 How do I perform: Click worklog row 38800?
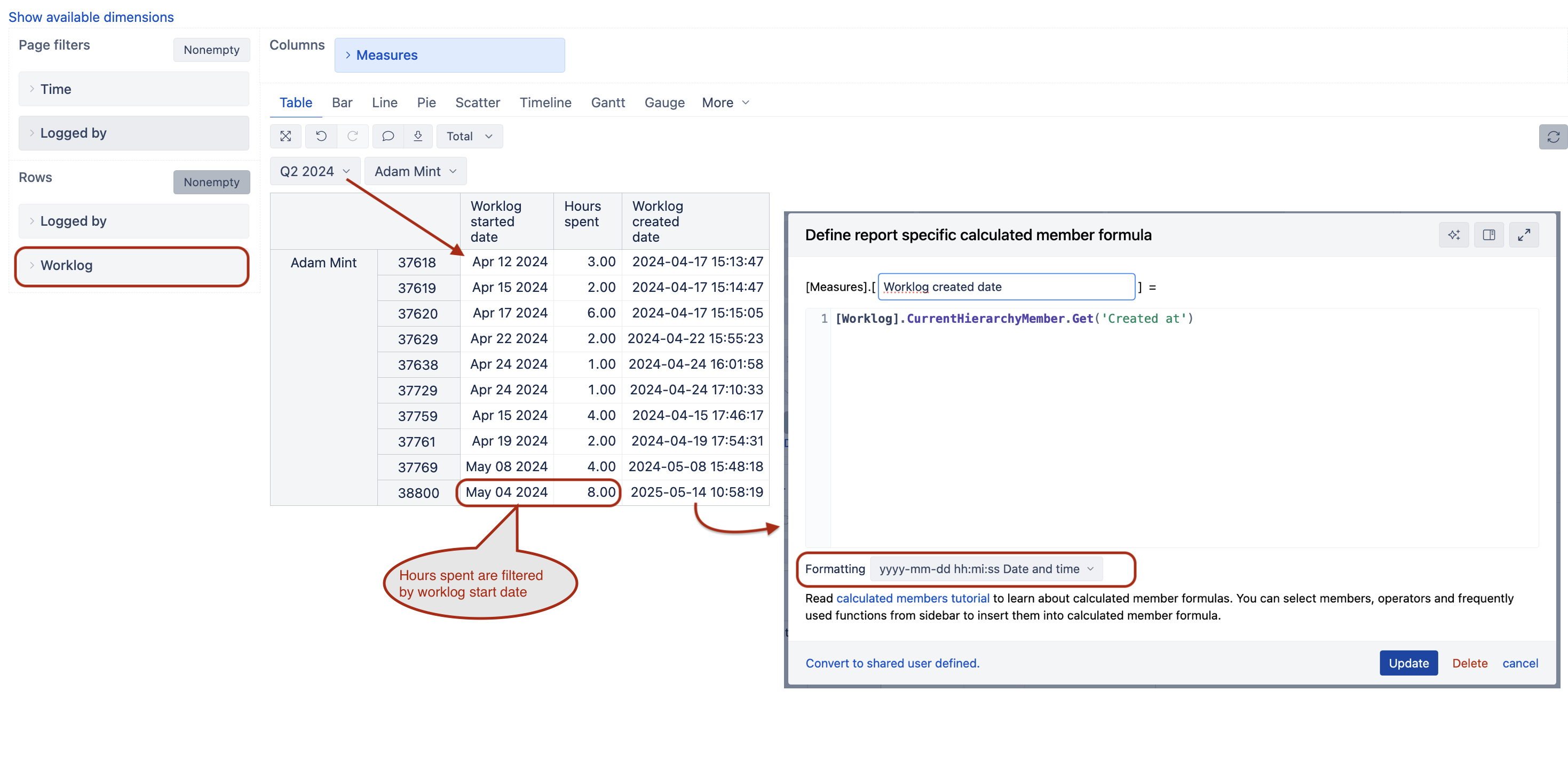(418, 493)
